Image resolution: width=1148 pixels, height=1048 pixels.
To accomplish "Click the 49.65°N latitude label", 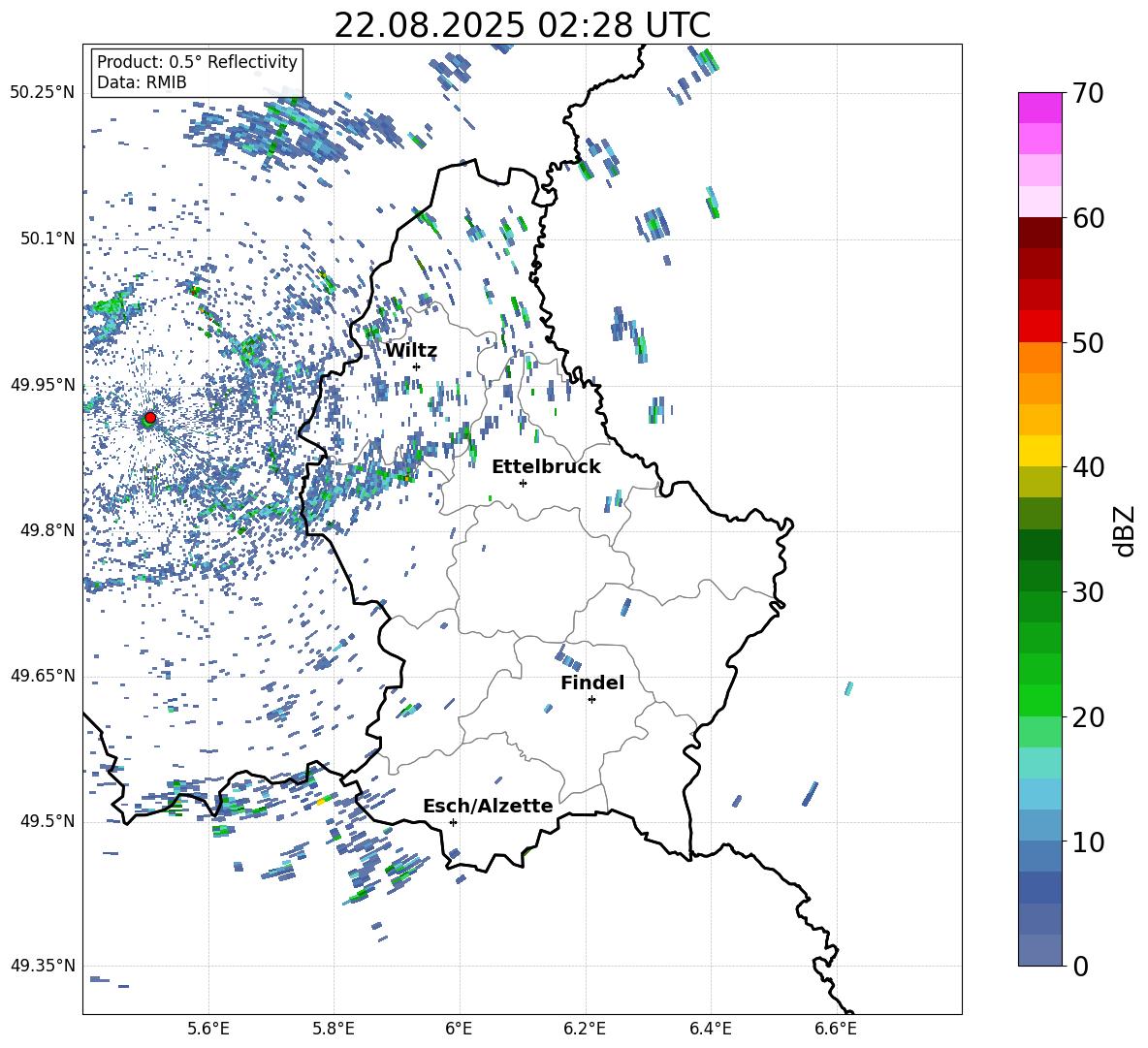I will point(43,676).
